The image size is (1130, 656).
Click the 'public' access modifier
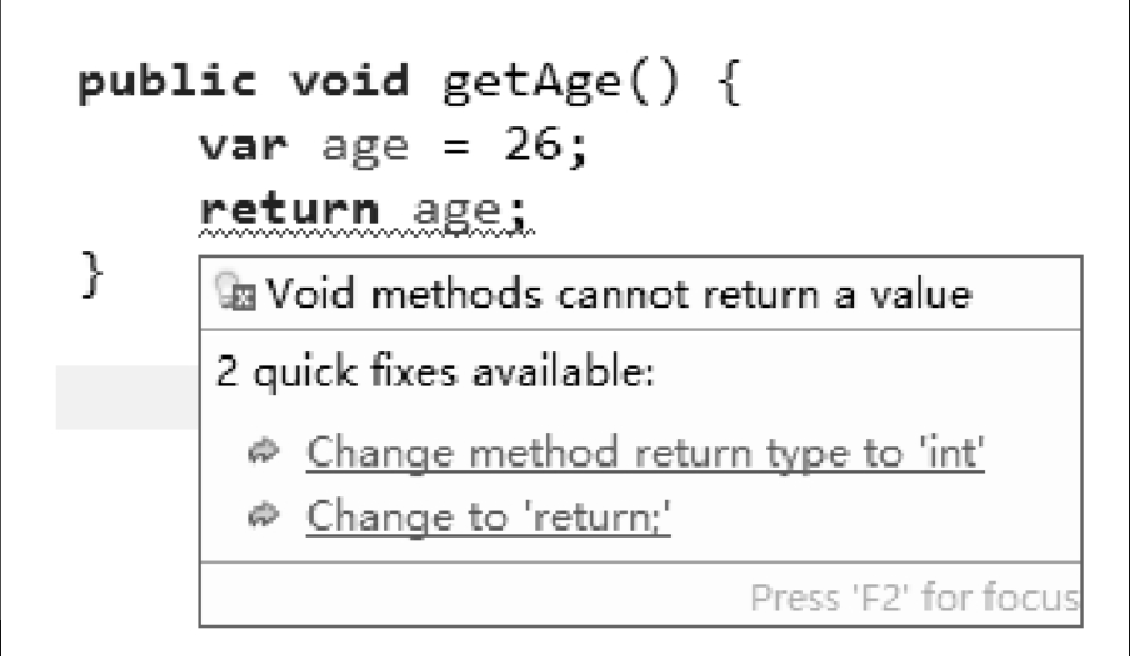166,82
